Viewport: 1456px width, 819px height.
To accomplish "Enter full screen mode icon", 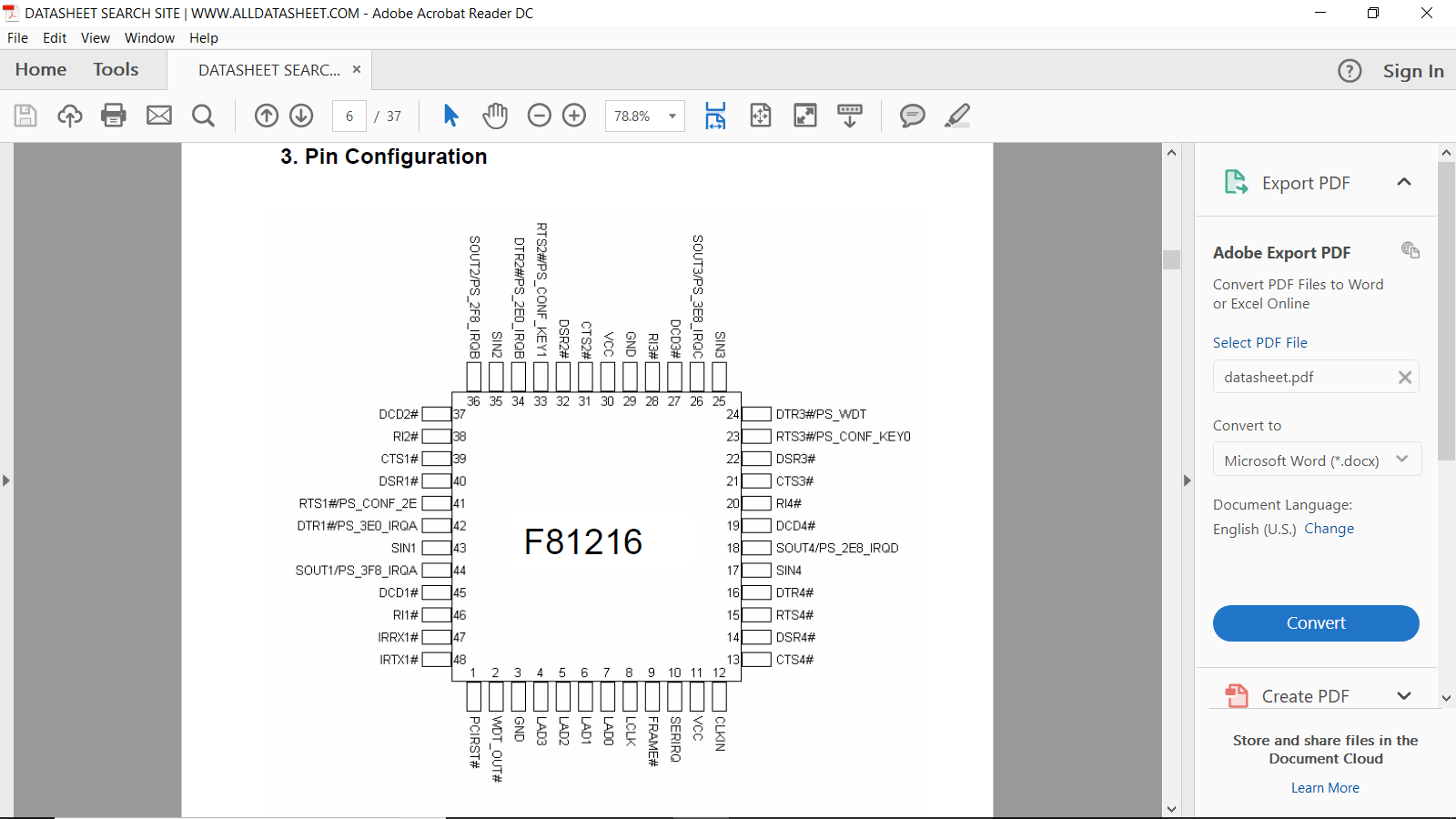I will pos(805,116).
